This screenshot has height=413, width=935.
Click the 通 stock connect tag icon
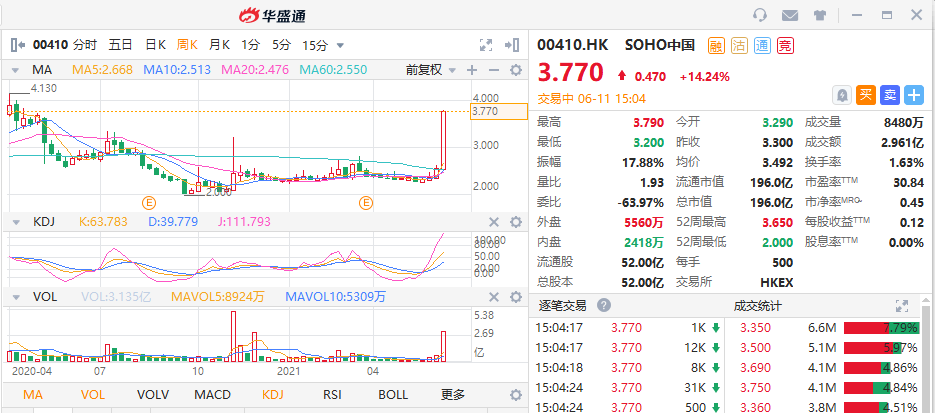coord(762,45)
